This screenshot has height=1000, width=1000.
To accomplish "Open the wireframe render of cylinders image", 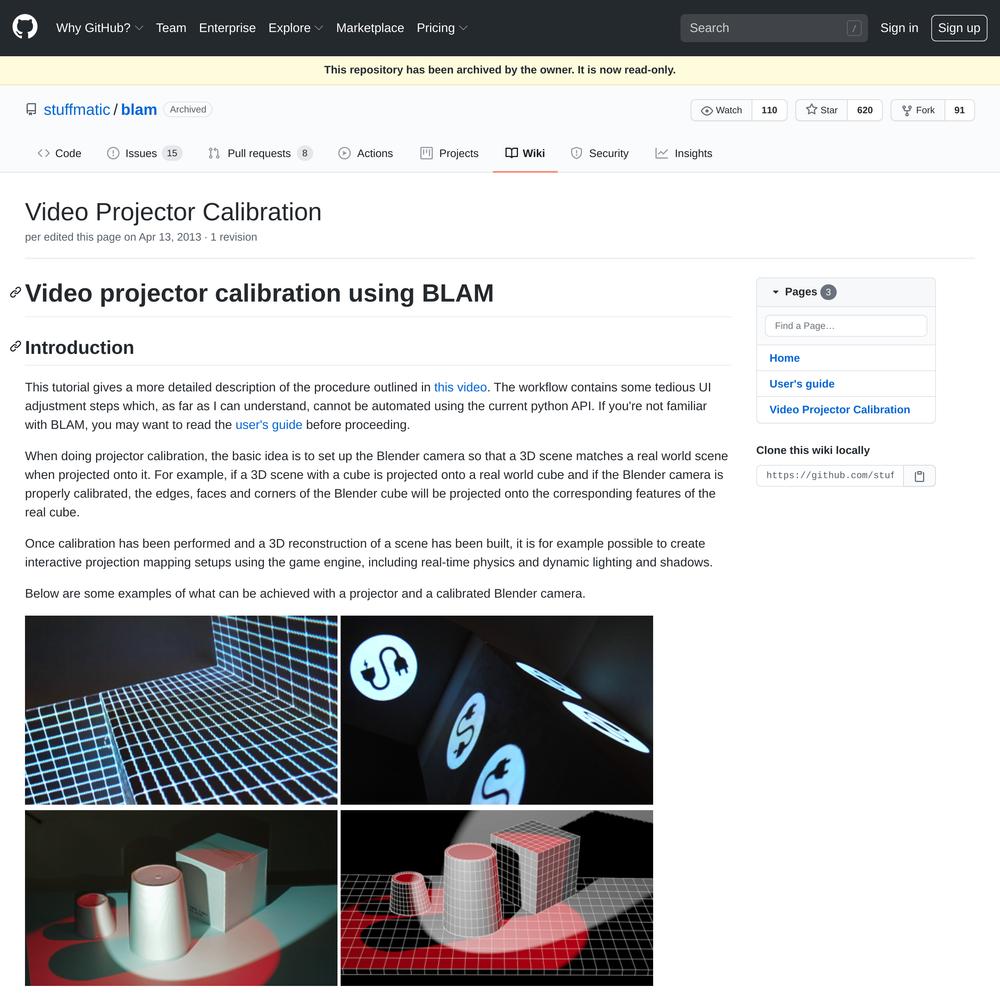I will click(x=497, y=898).
